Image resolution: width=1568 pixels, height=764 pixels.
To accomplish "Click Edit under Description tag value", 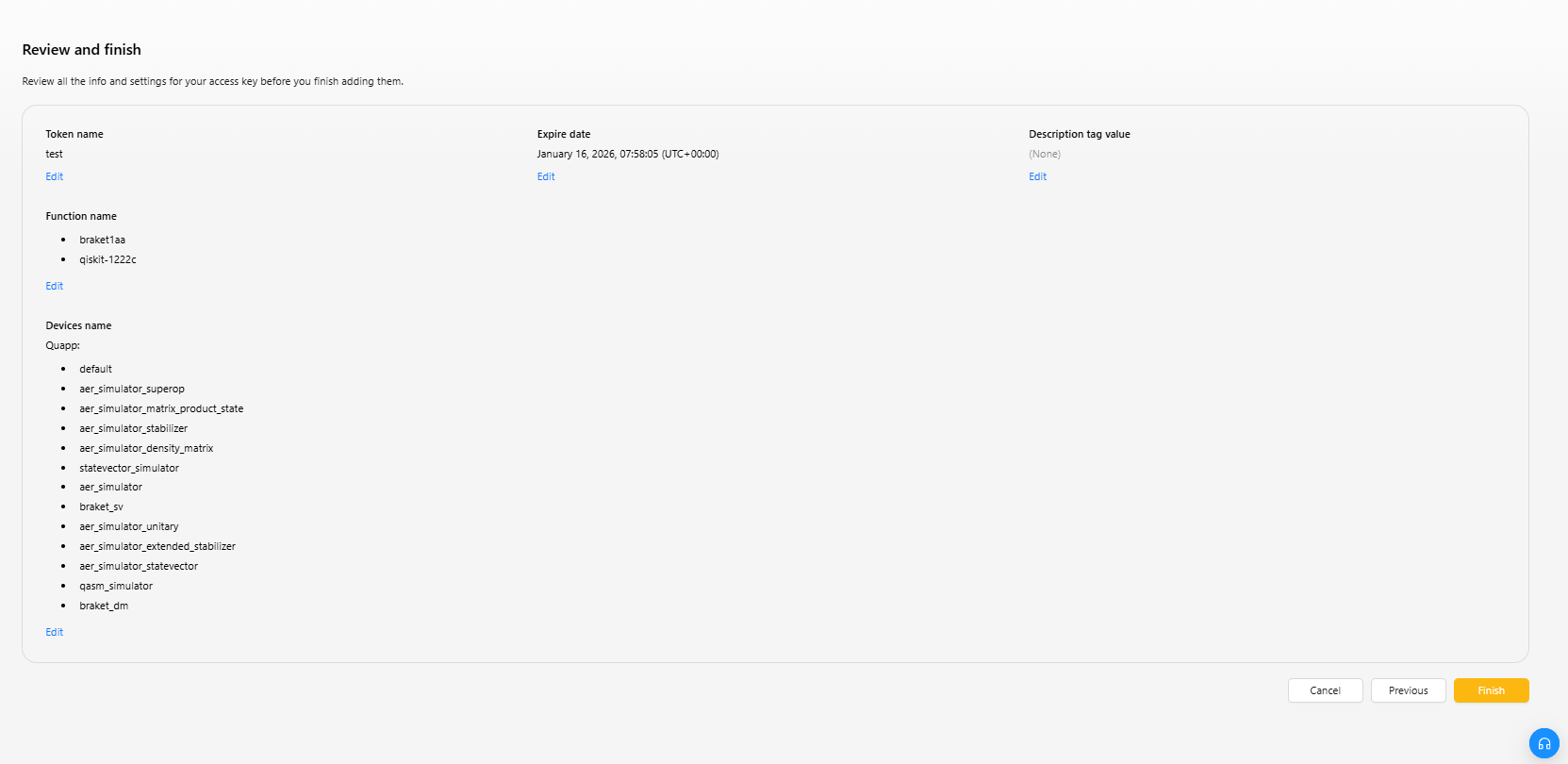I will 1037,176.
